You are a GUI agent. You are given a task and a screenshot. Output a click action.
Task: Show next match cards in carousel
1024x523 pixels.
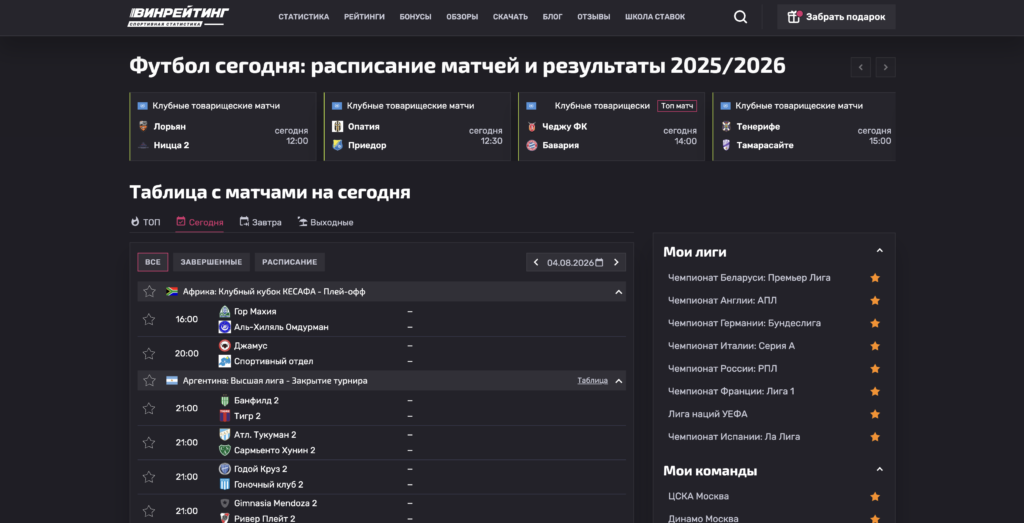(886, 67)
